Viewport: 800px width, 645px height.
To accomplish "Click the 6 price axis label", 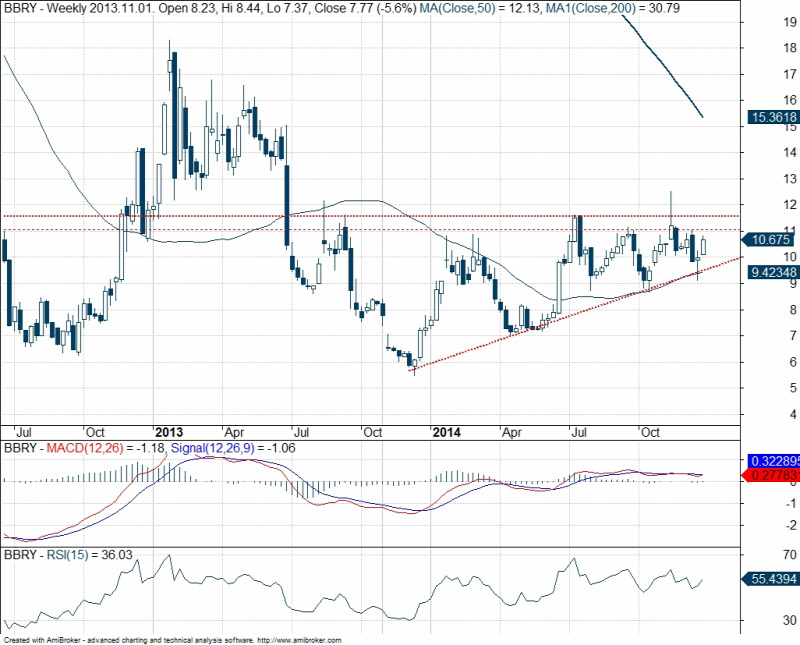I will pyautogui.click(x=793, y=362).
